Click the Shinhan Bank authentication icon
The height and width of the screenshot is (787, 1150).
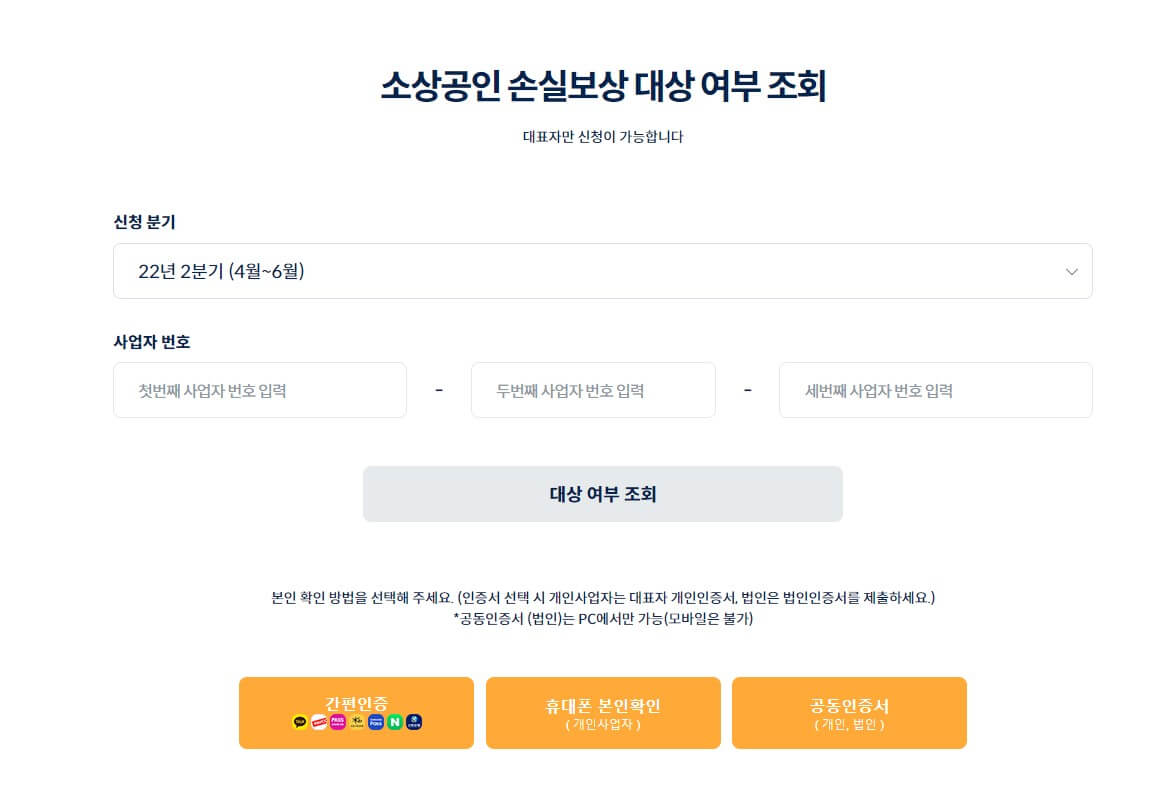[414, 721]
